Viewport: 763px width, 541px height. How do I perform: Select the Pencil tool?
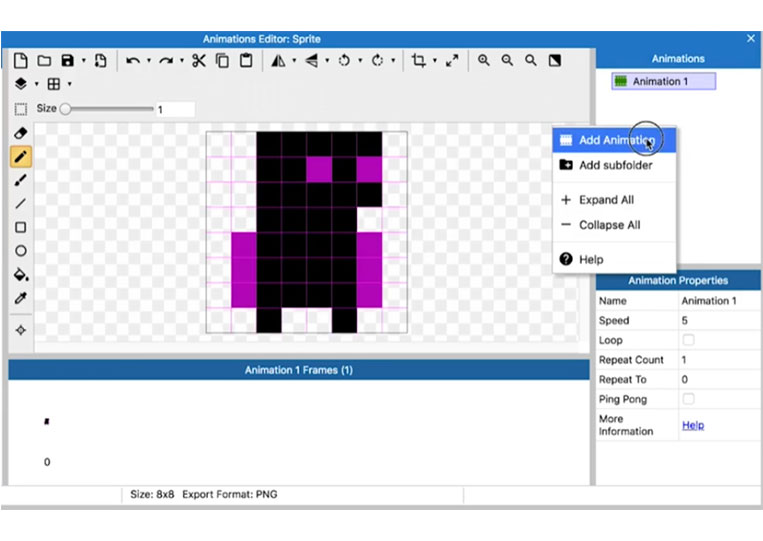pyautogui.click(x=20, y=157)
